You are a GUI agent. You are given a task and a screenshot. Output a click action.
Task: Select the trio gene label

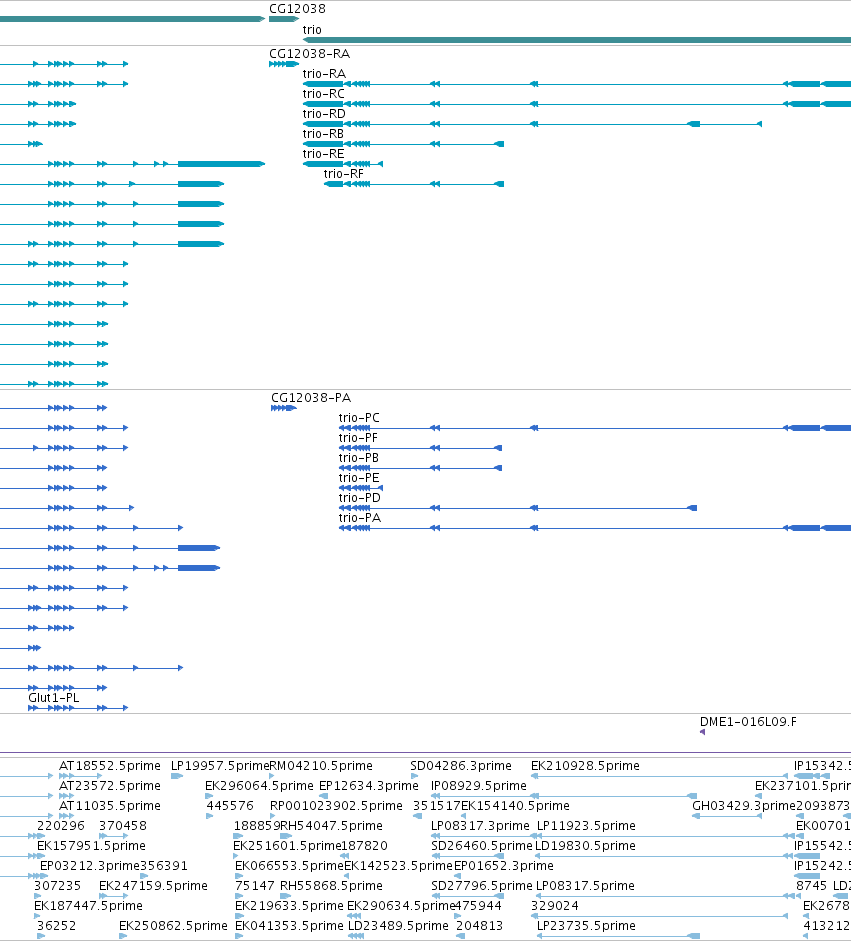coord(312,29)
